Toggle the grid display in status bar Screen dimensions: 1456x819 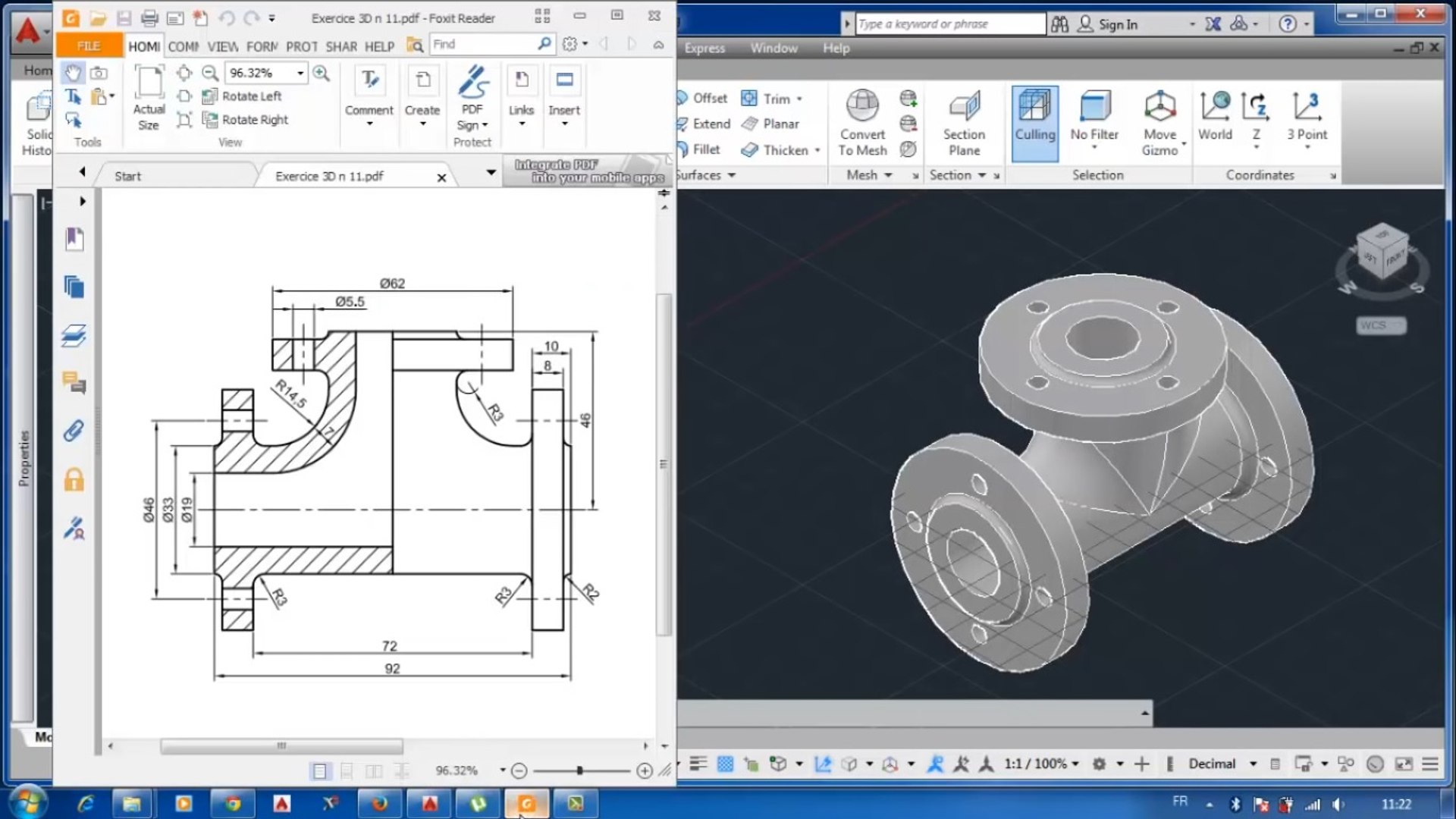click(725, 764)
